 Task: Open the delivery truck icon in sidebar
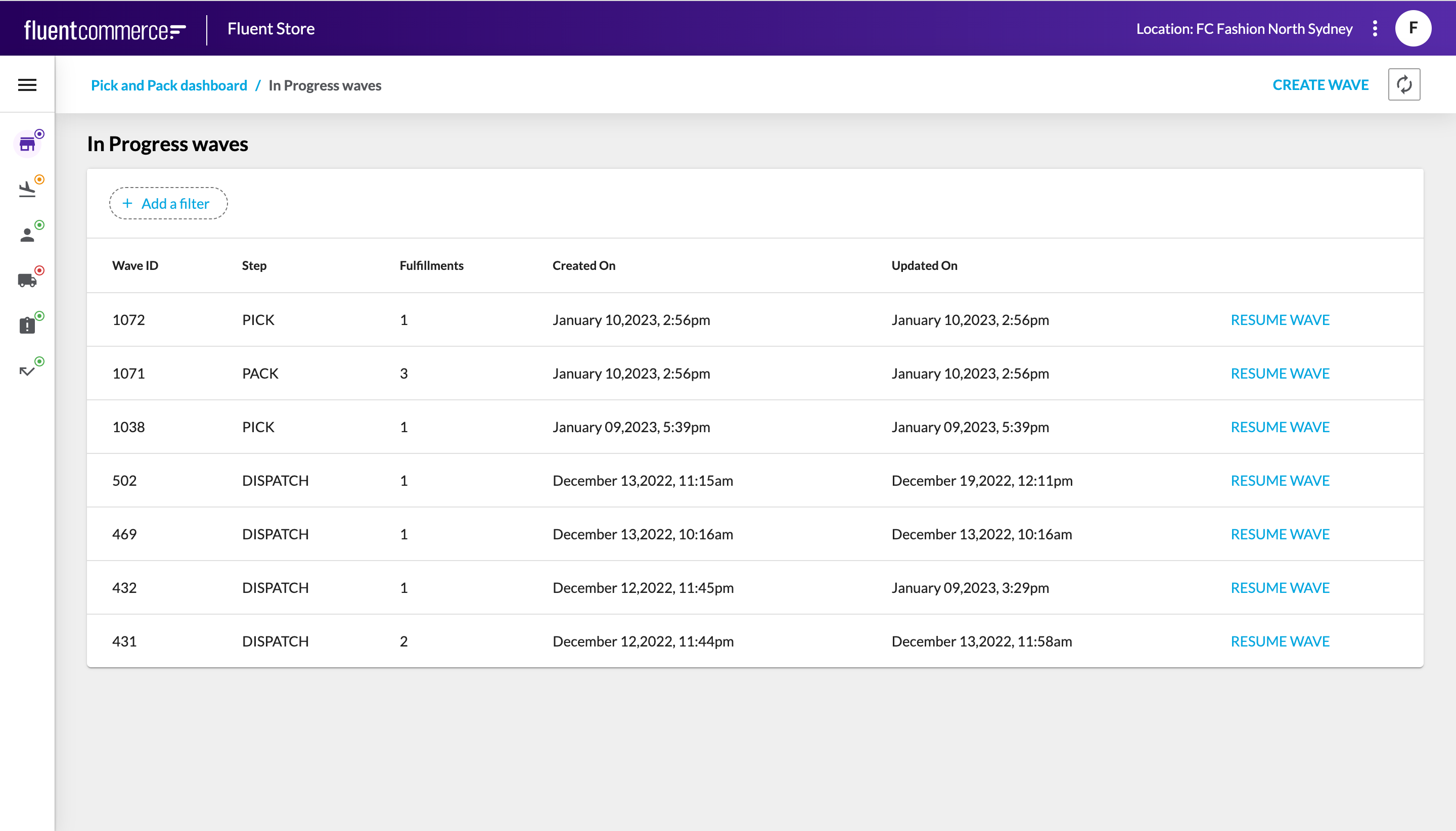tap(27, 280)
